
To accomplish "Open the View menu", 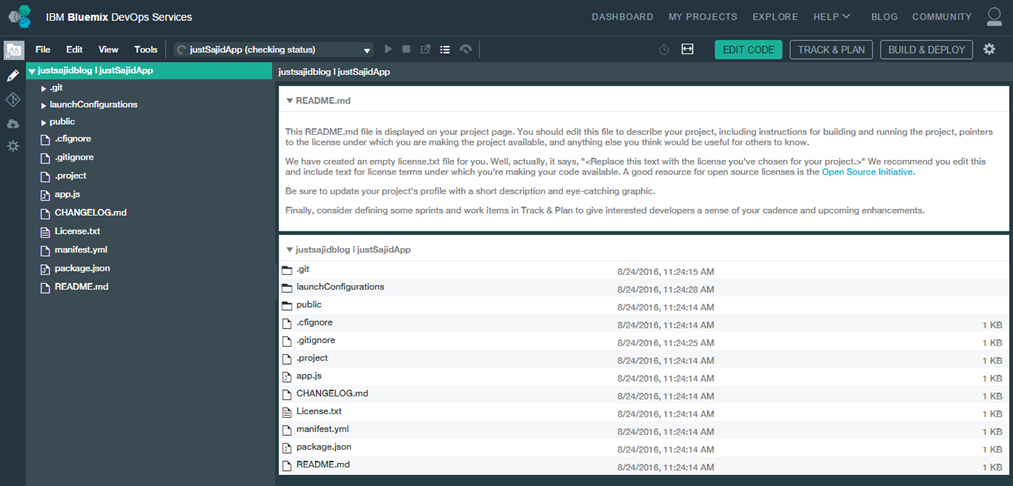I will pos(109,50).
